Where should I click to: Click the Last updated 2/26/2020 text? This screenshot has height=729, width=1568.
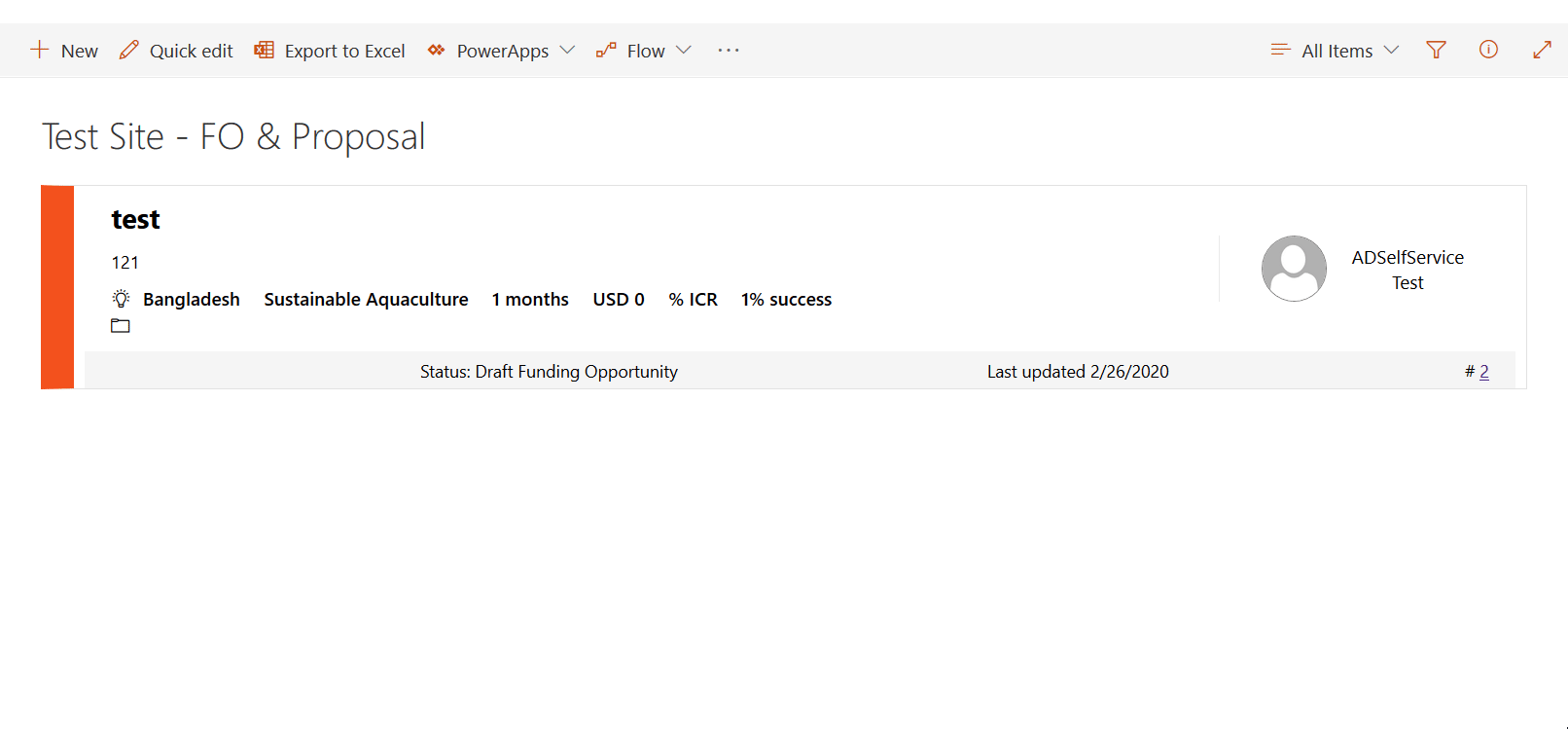[1077, 371]
